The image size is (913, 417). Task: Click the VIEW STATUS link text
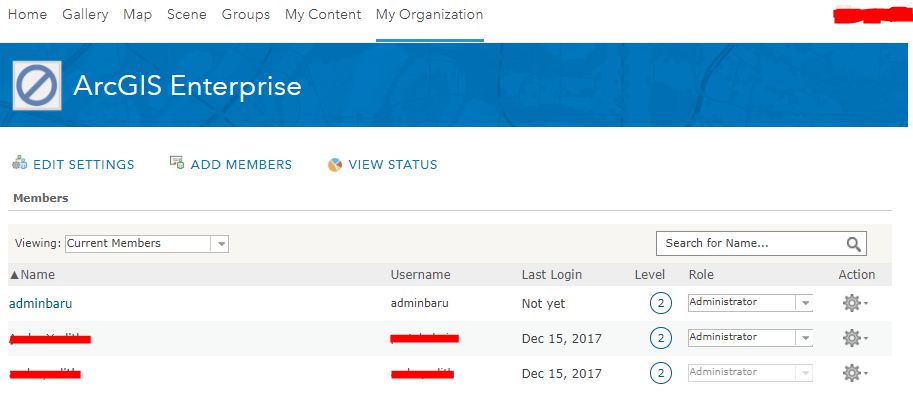[393, 165]
